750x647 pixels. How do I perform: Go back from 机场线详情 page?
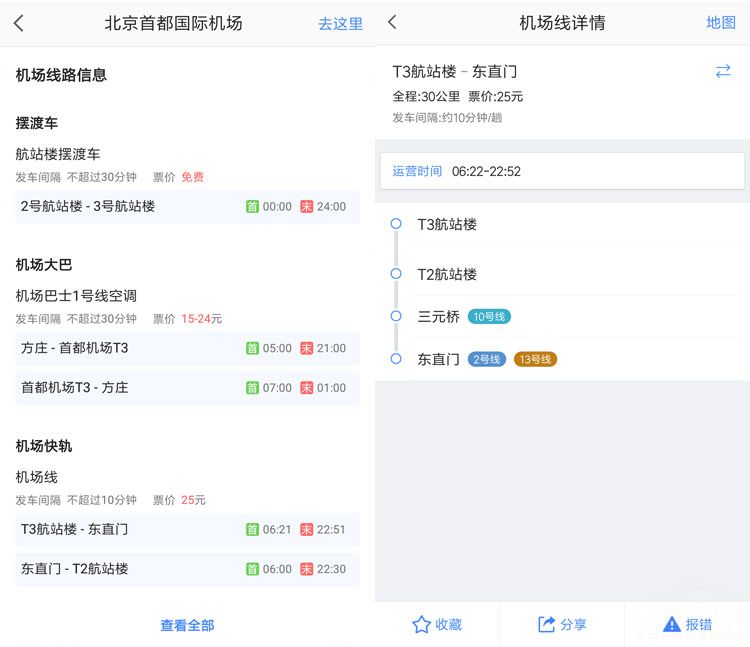[392, 22]
